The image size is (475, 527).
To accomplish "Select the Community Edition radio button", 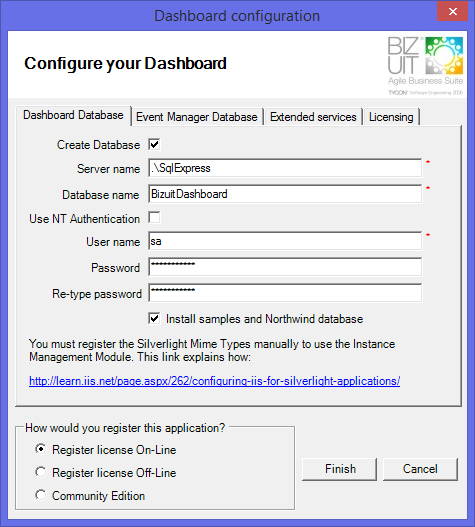I will [x=41, y=495].
